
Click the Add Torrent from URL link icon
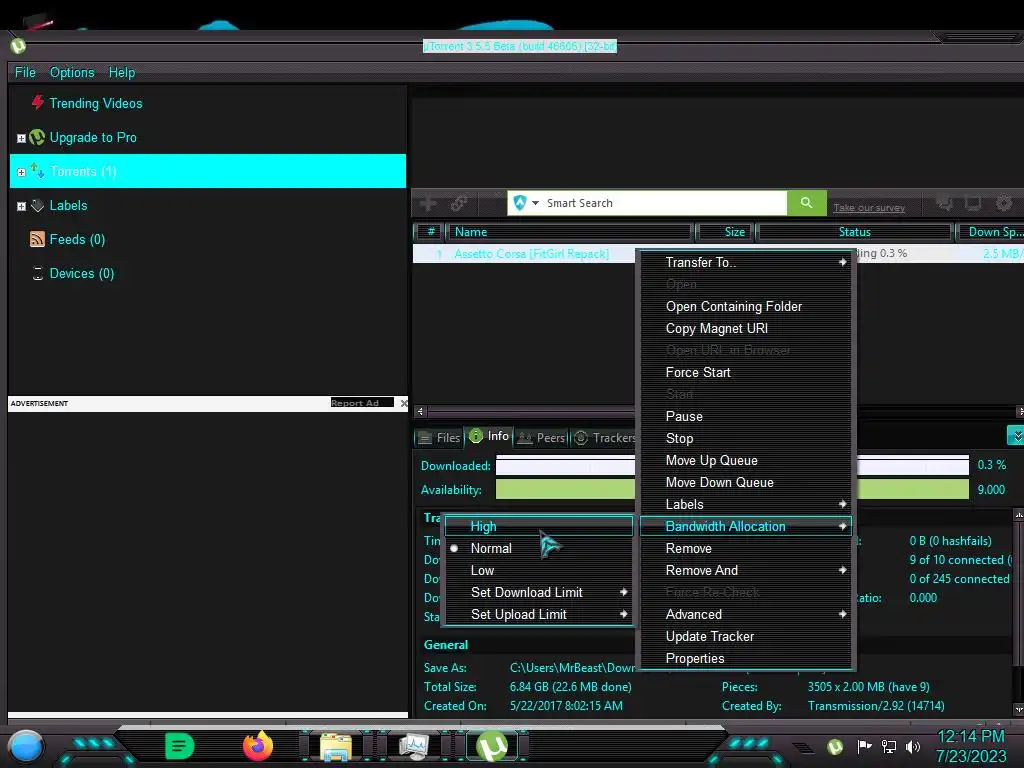pyautogui.click(x=459, y=203)
